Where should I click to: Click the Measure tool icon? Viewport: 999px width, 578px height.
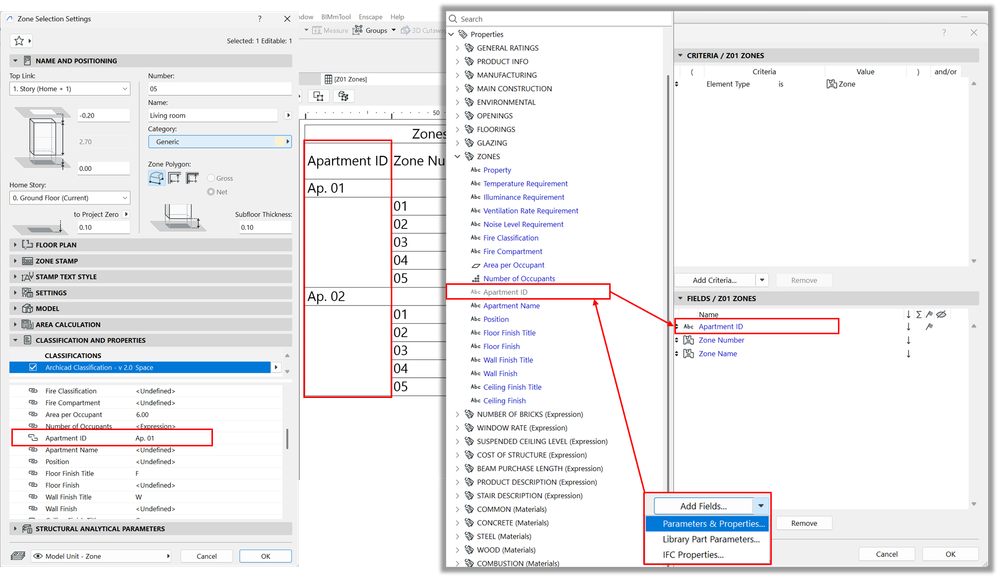click(x=317, y=30)
